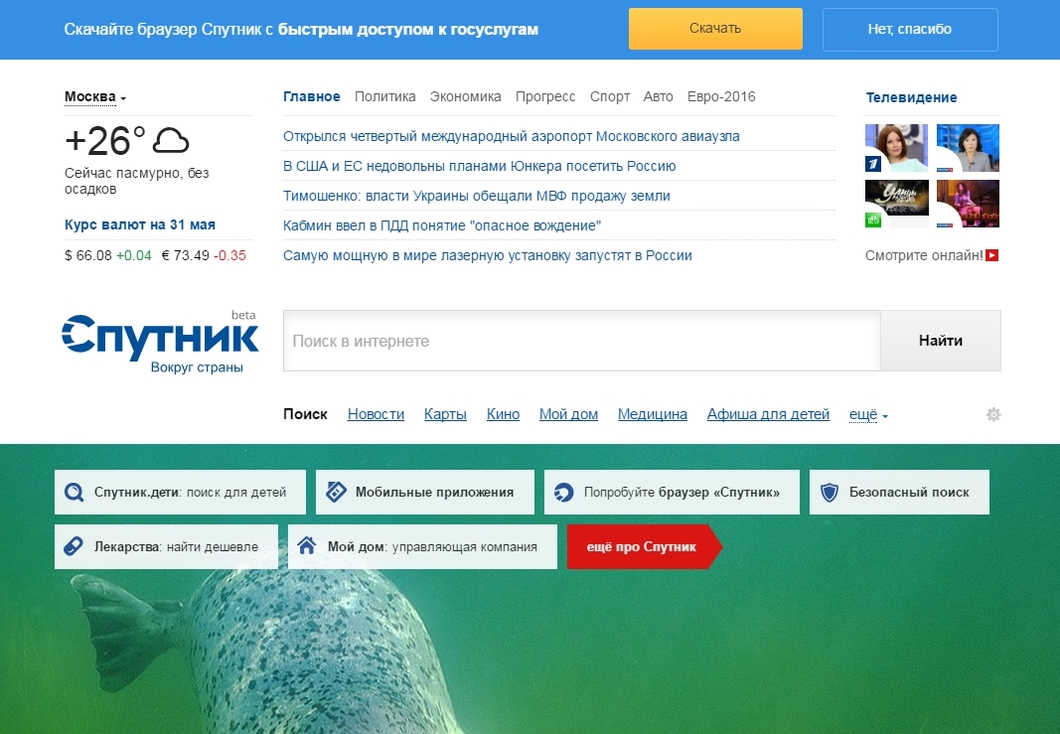
Task: Switch to Экономика news tab
Action: coord(466,97)
